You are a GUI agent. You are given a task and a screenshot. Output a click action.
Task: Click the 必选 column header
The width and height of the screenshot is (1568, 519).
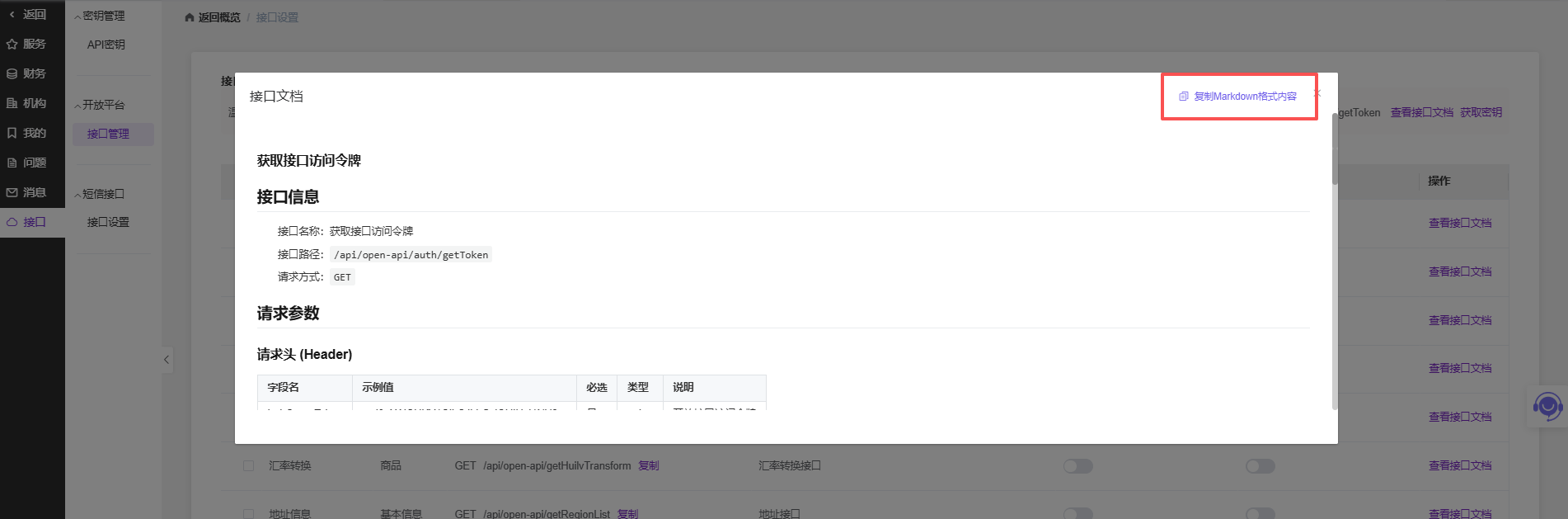[597, 388]
